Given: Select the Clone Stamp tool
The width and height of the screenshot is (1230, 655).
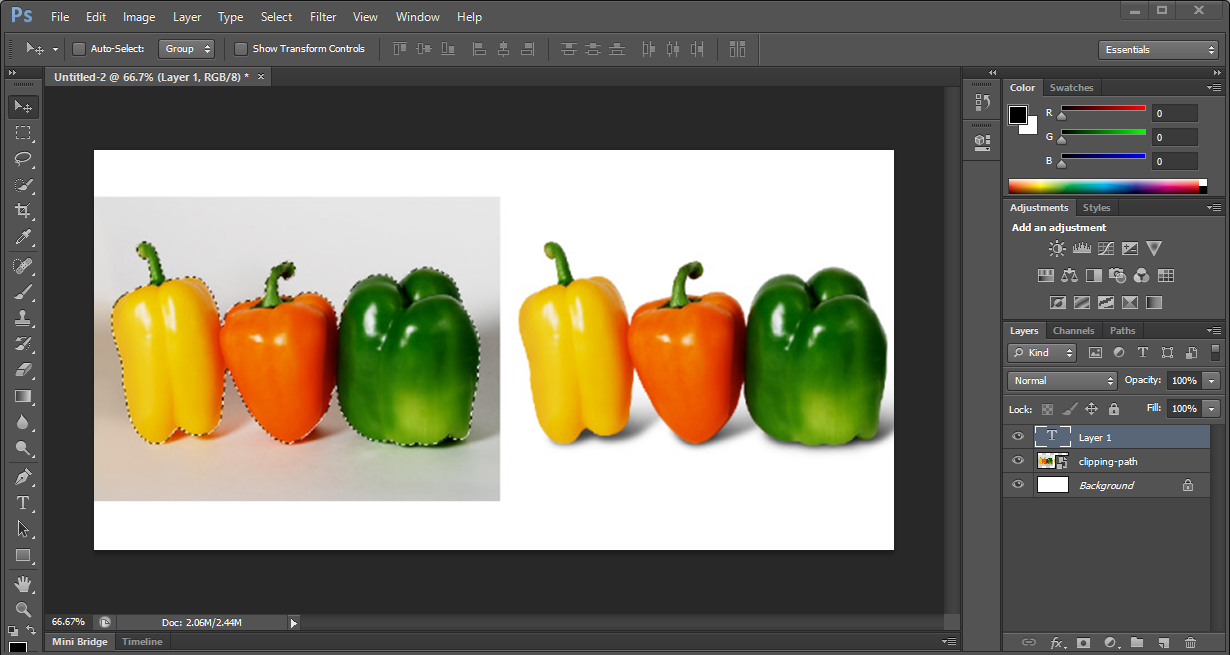Looking at the screenshot, I should coord(24,318).
